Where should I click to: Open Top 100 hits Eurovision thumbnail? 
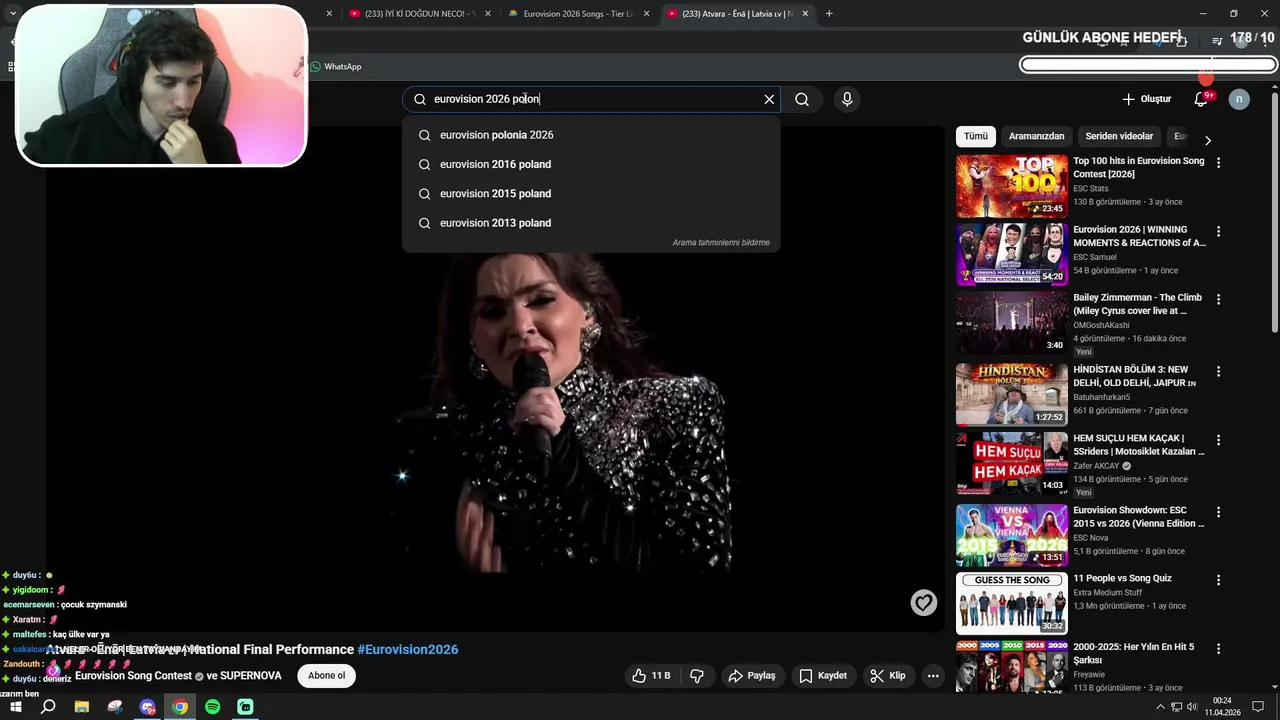1011,186
